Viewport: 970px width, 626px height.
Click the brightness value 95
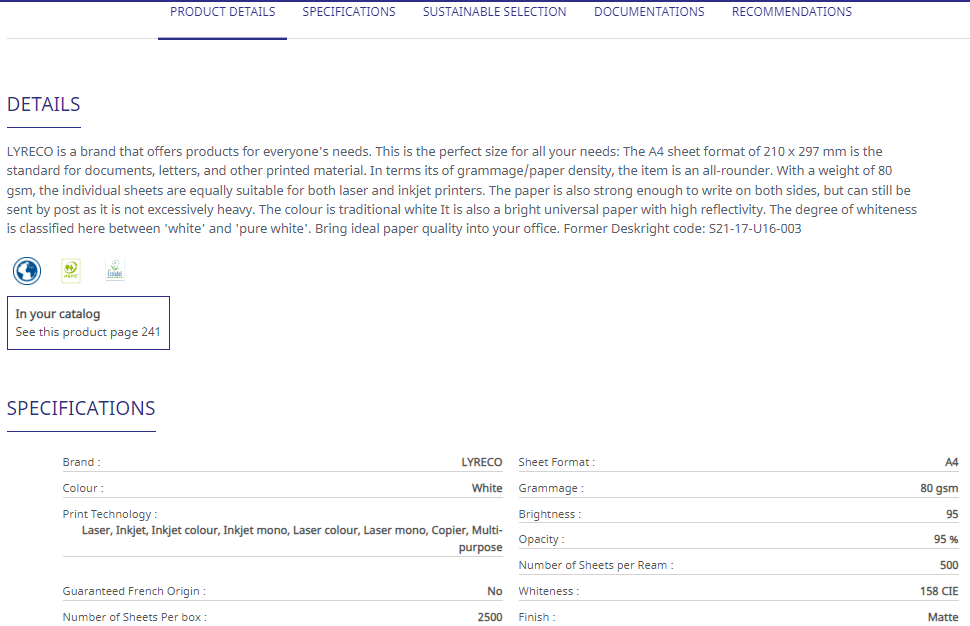click(952, 514)
